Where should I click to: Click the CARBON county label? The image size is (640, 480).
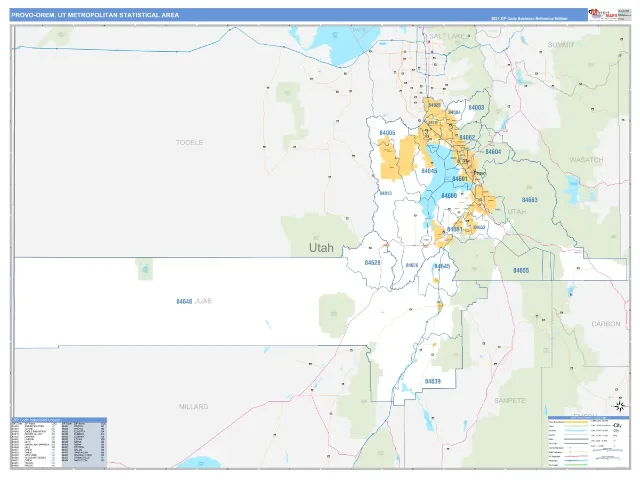pyautogui.click(x=606, y=324)
